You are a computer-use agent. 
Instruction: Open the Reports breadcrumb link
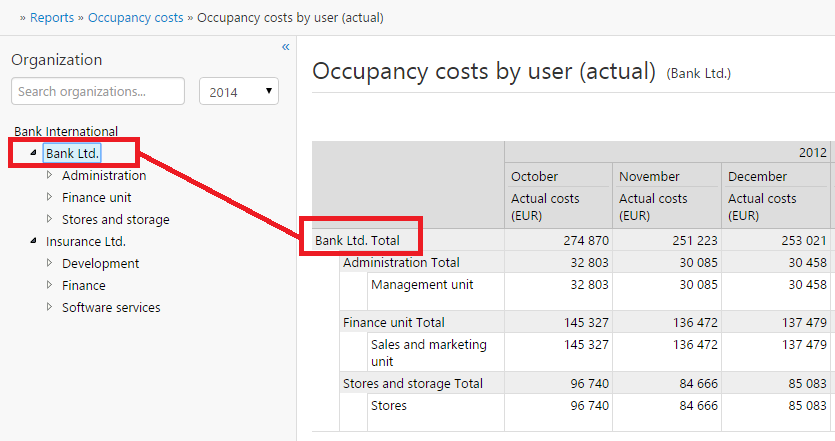pos(52,18)
